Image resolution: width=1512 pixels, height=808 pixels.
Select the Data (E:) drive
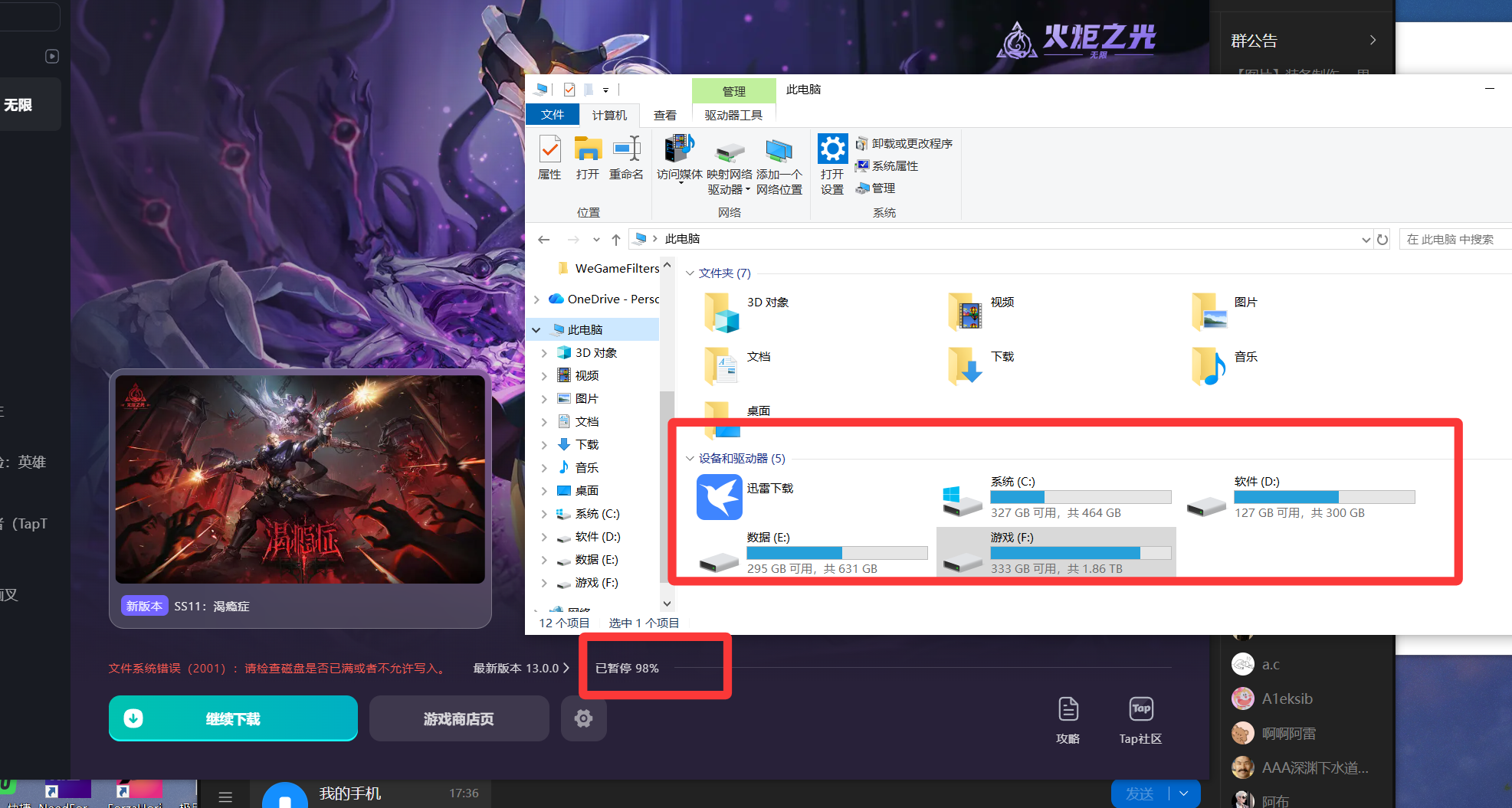tap(813, 552)
